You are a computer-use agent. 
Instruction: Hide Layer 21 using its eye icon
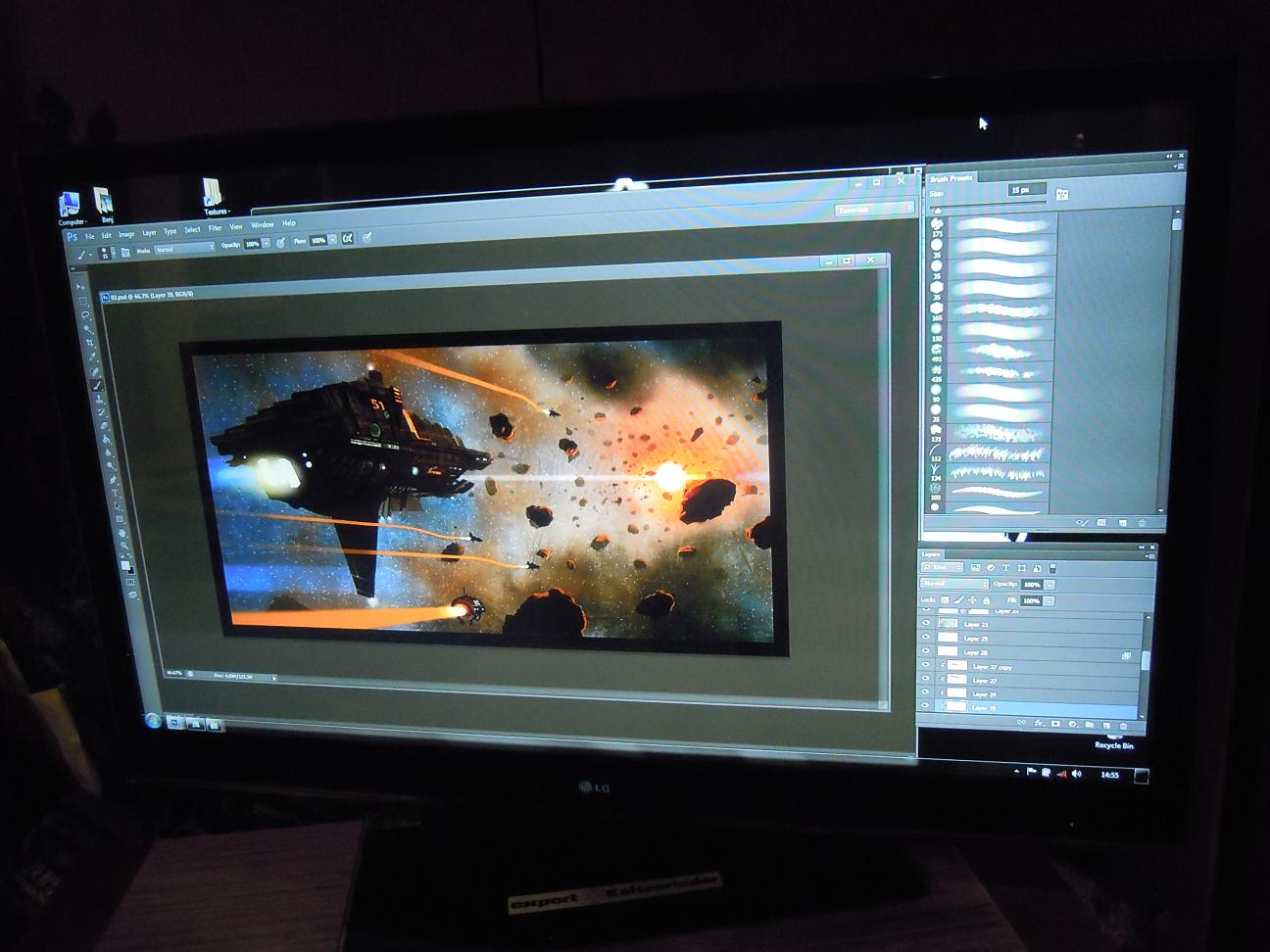[926, 623]
